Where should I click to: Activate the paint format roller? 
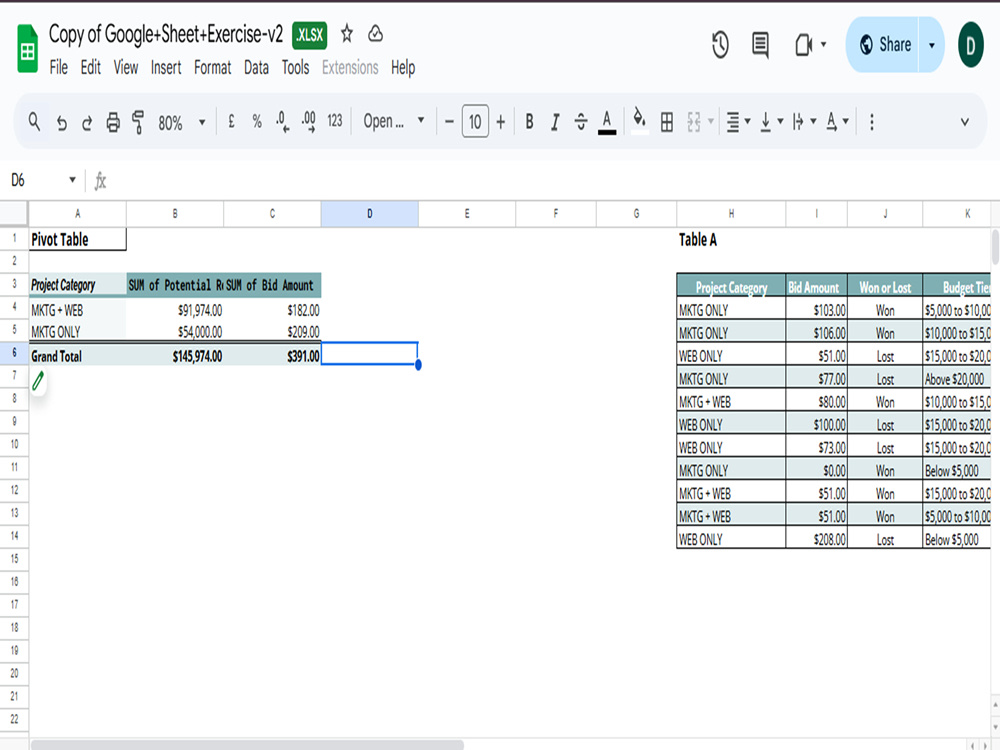138,121
